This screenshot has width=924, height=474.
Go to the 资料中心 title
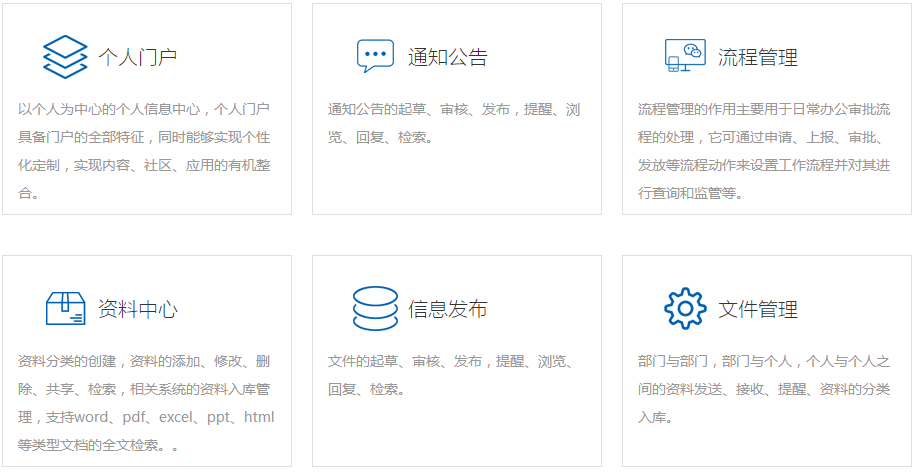pos(138,309)
